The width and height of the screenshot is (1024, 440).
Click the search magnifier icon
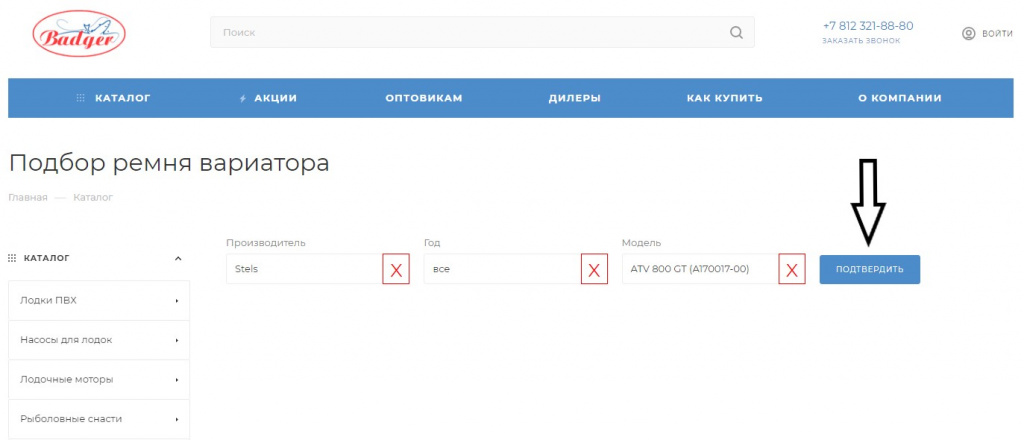[736, 33]
